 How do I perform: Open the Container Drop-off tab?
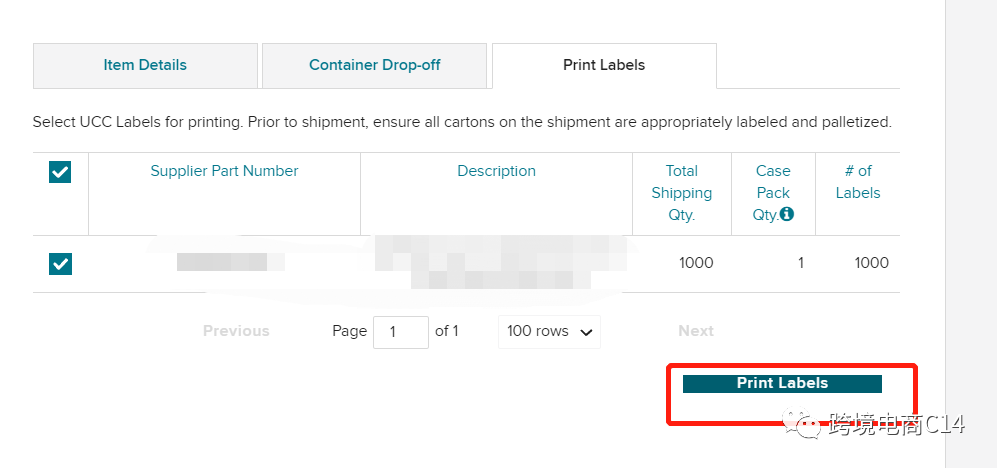(374, 65)
